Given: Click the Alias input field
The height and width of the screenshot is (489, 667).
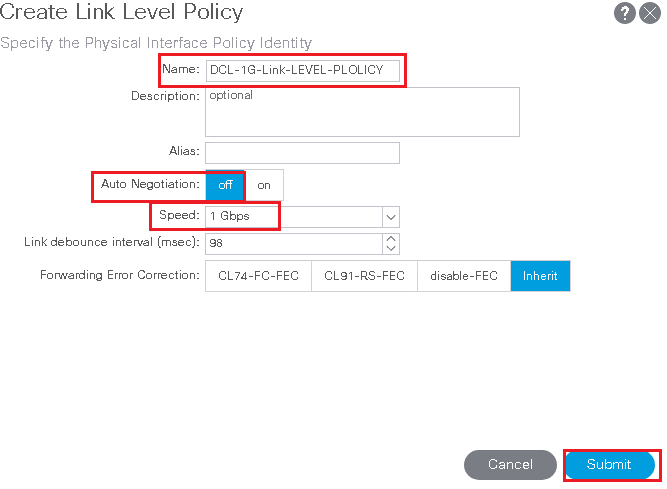Looking at the screenshot, I should [x=302, y=153].
